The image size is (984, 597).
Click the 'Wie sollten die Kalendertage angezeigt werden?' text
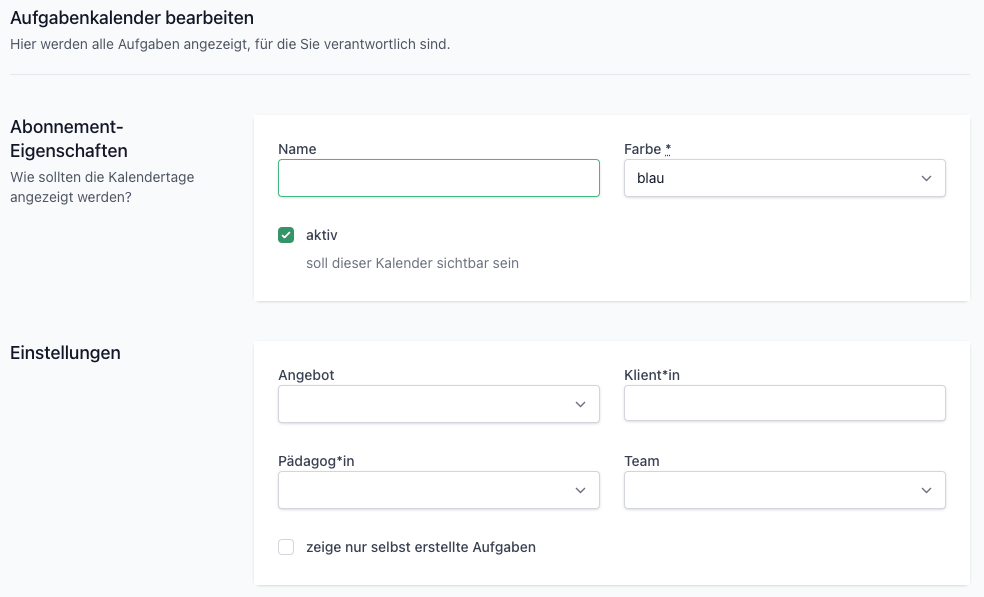102,187
